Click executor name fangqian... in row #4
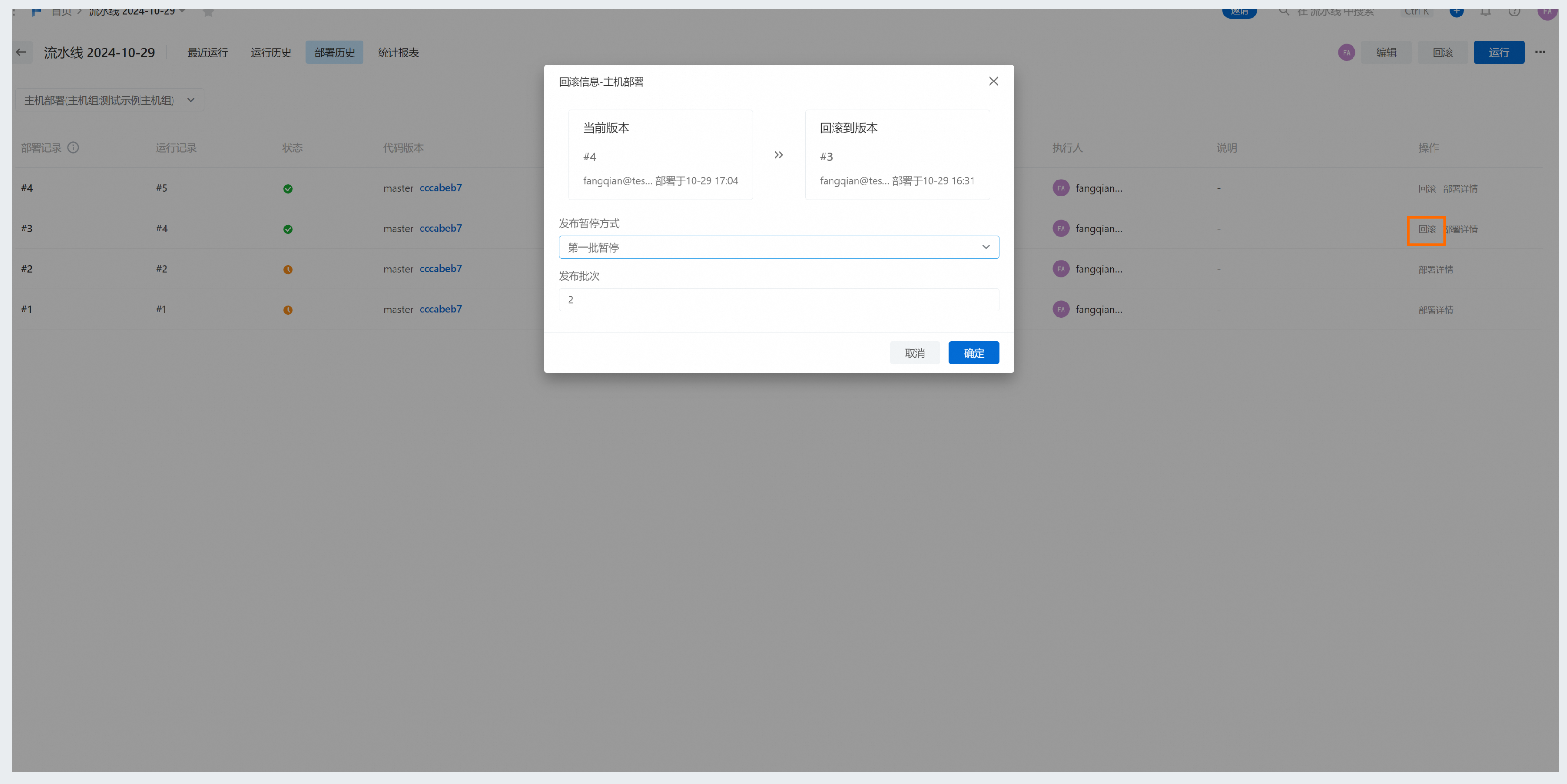This screenshot has width=1567, height=784. tap(1098, 188)
